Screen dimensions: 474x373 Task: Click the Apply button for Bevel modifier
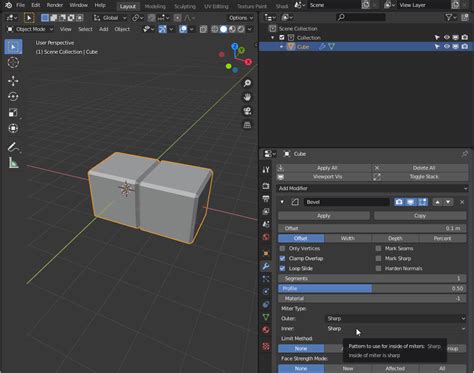point(324,216)
